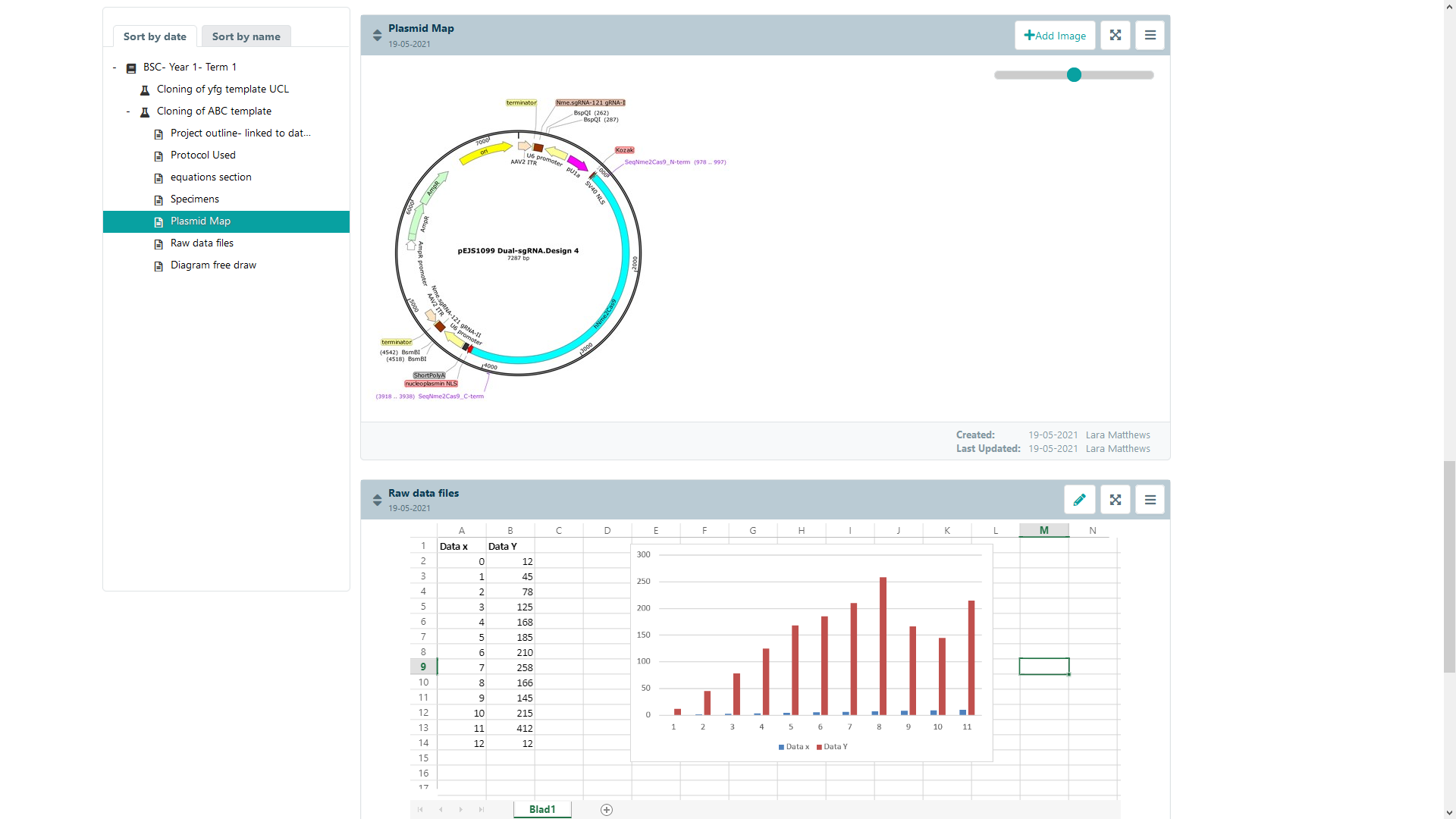This screenshot has height=819, width=1456.
Task: Click the next sheet arrow in spreadsheet
Action: 461,810
